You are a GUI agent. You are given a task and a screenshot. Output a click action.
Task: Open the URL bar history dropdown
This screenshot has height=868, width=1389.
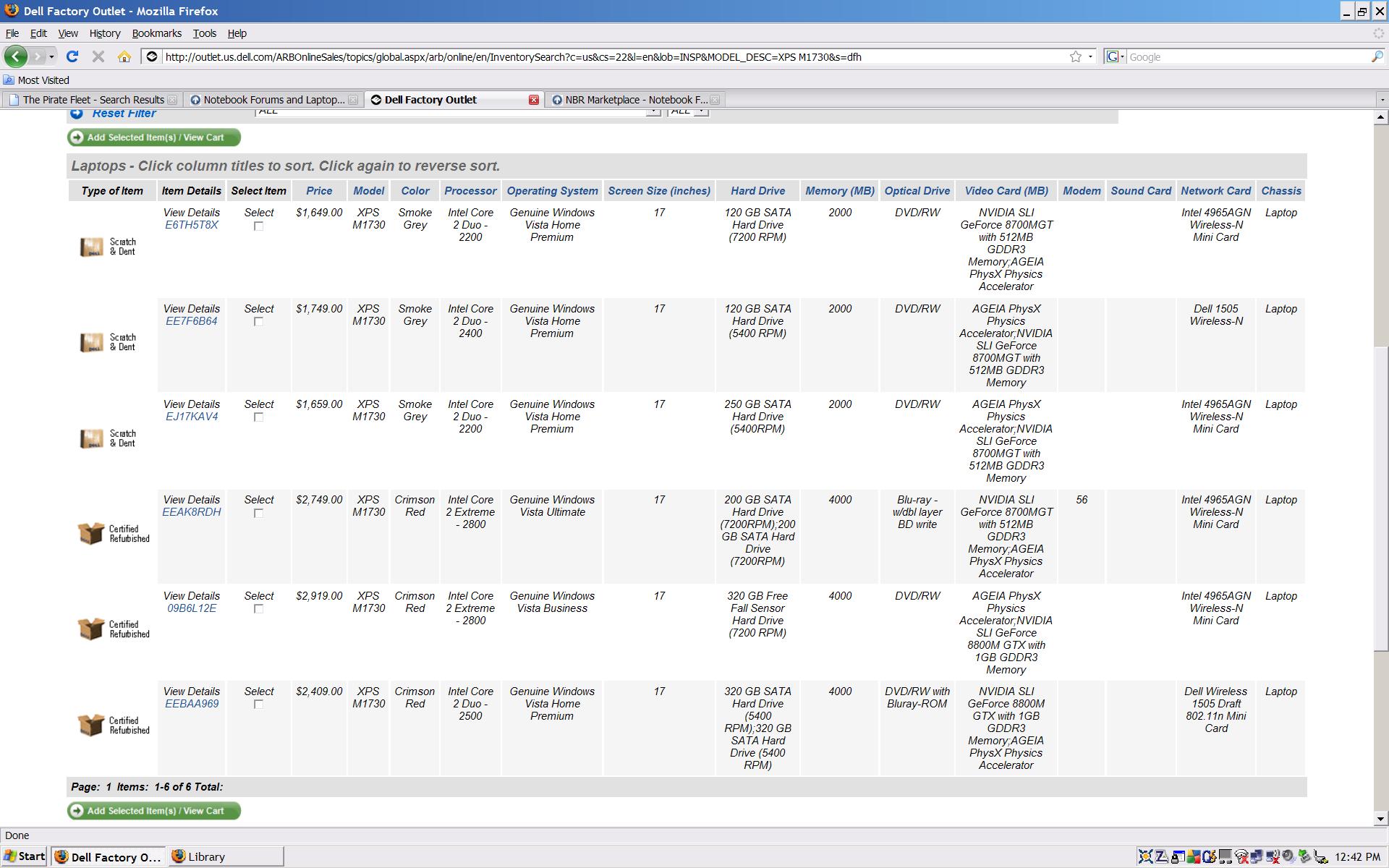(x=1091, y=56)
